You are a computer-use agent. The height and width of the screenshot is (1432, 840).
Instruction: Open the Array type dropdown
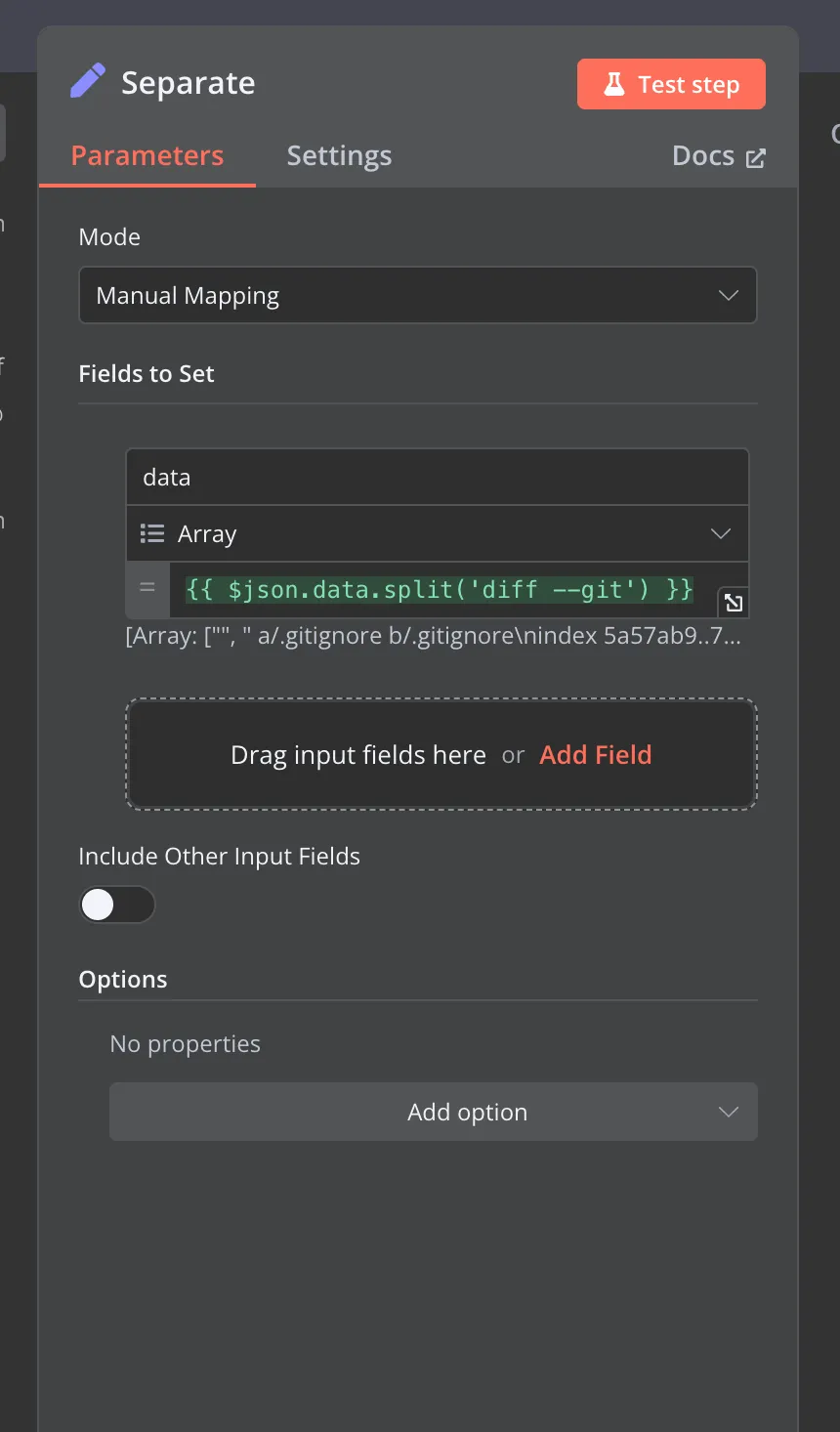pyautogui.click(x=438, y=533)
